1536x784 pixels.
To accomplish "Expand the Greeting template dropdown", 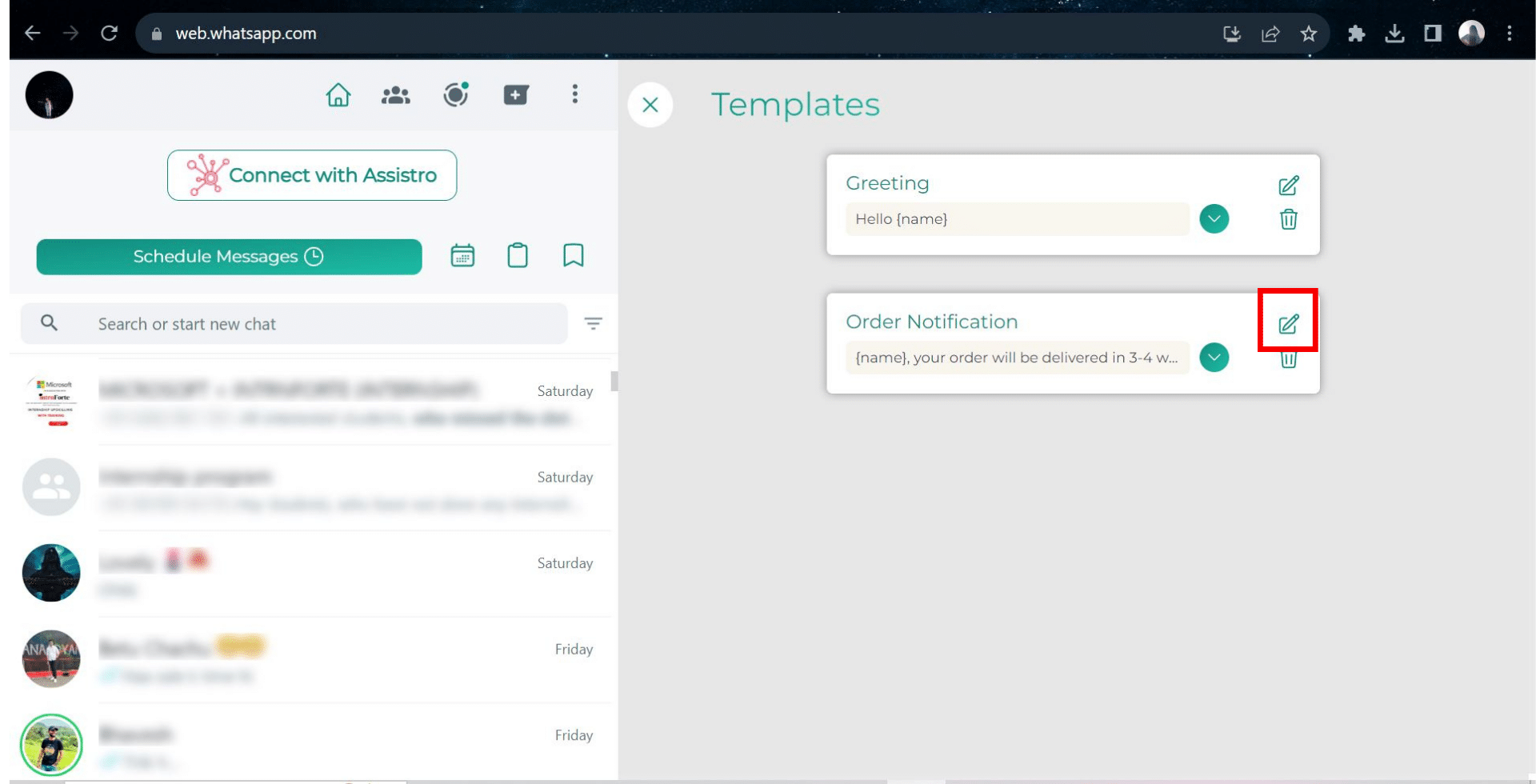I will coord(1214,219).
